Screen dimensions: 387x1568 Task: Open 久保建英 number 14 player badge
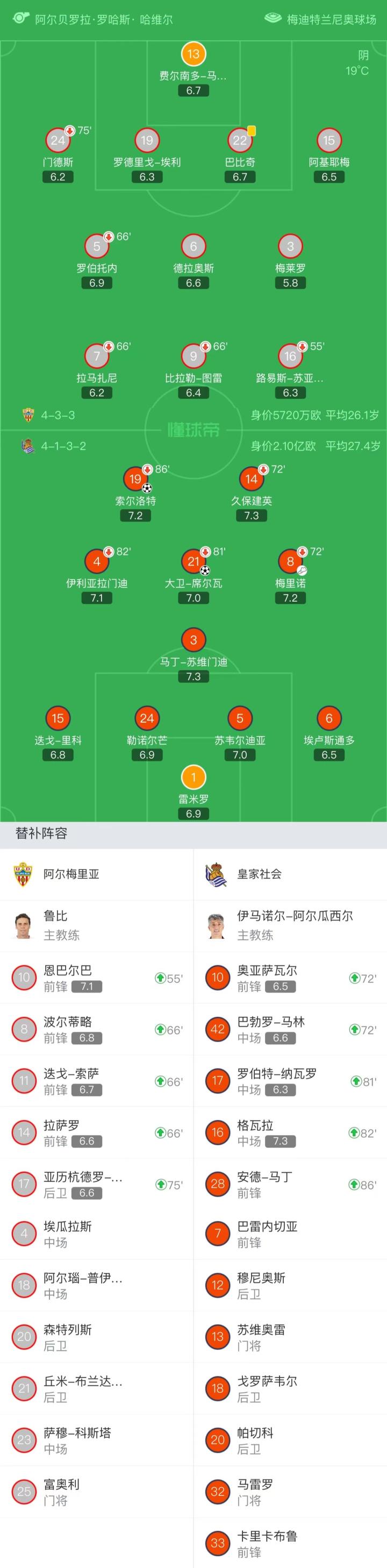coord(252,479)
